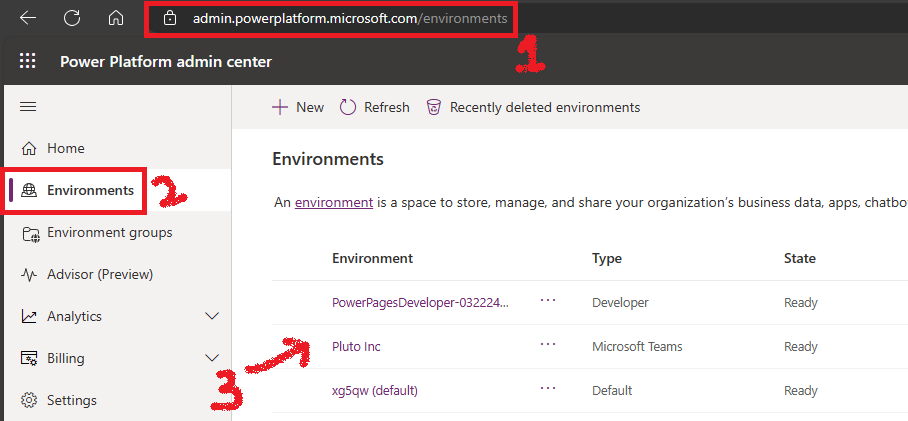
Task: Expand the Billing chevron
Action: click(213, 358)
